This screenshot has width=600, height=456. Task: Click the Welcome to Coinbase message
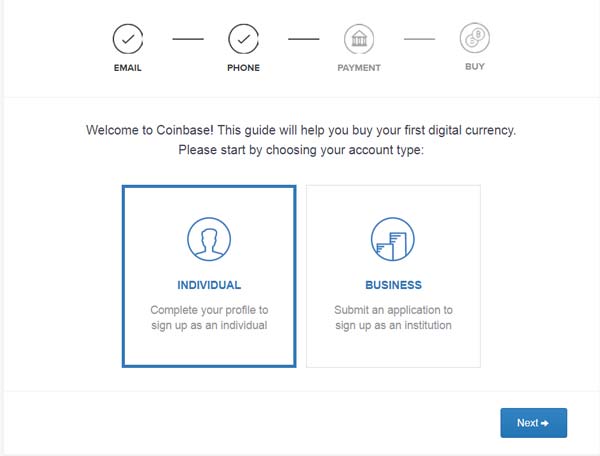300,131
